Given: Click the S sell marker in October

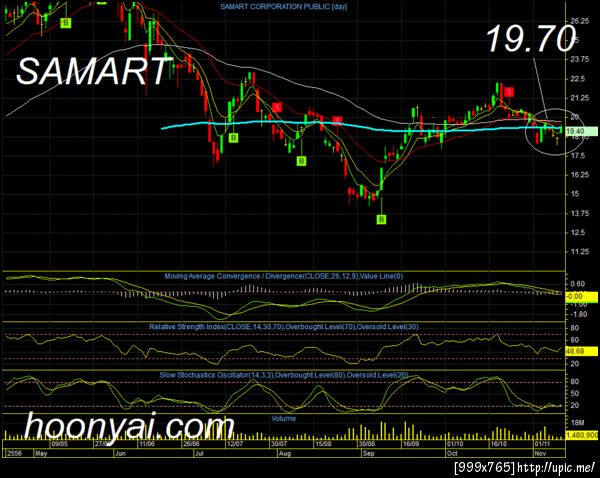Looking at the screenshot, I should [x=509, y=92].
